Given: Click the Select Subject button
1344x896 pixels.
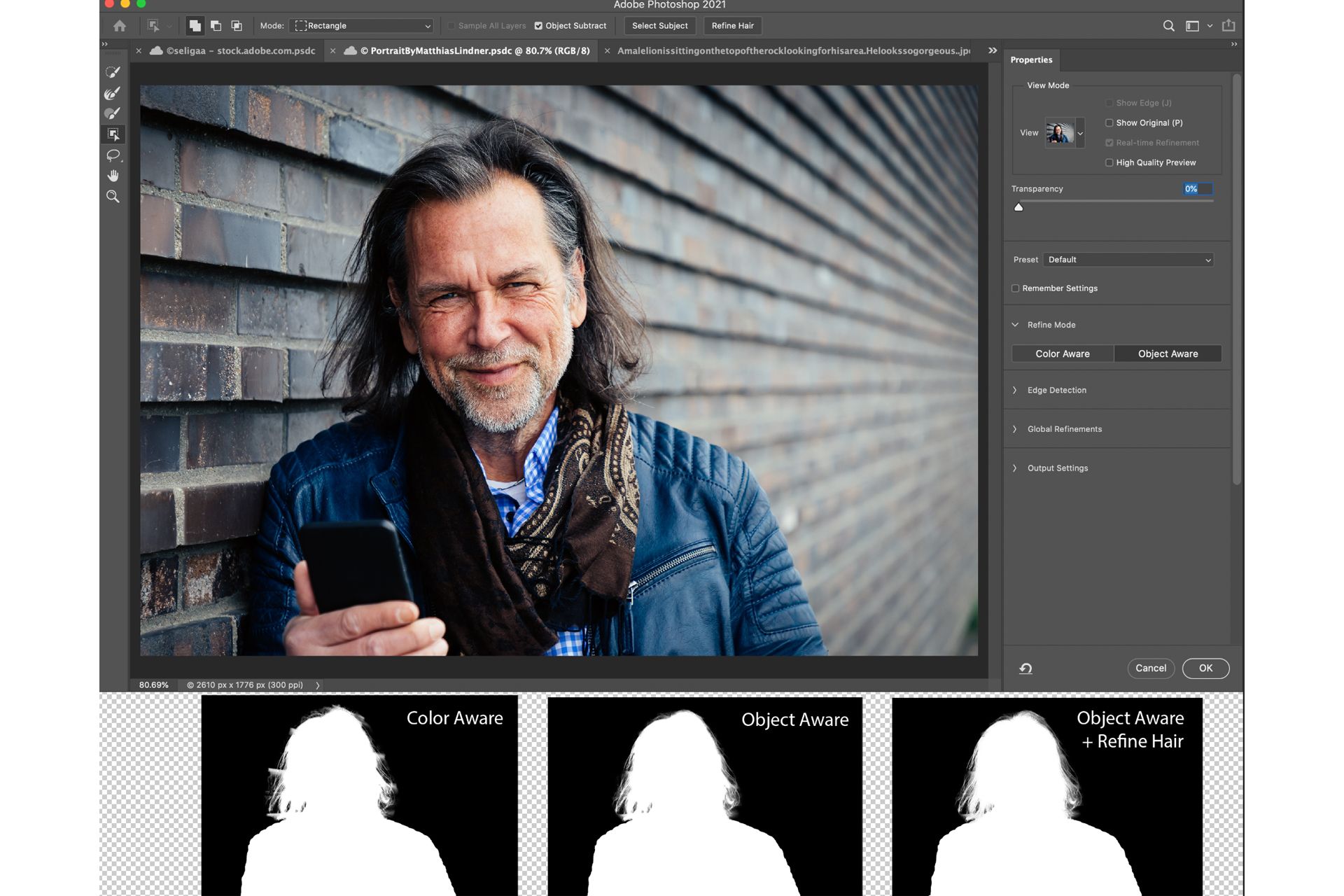Looking at the screenshot, I should coord(659,26).
